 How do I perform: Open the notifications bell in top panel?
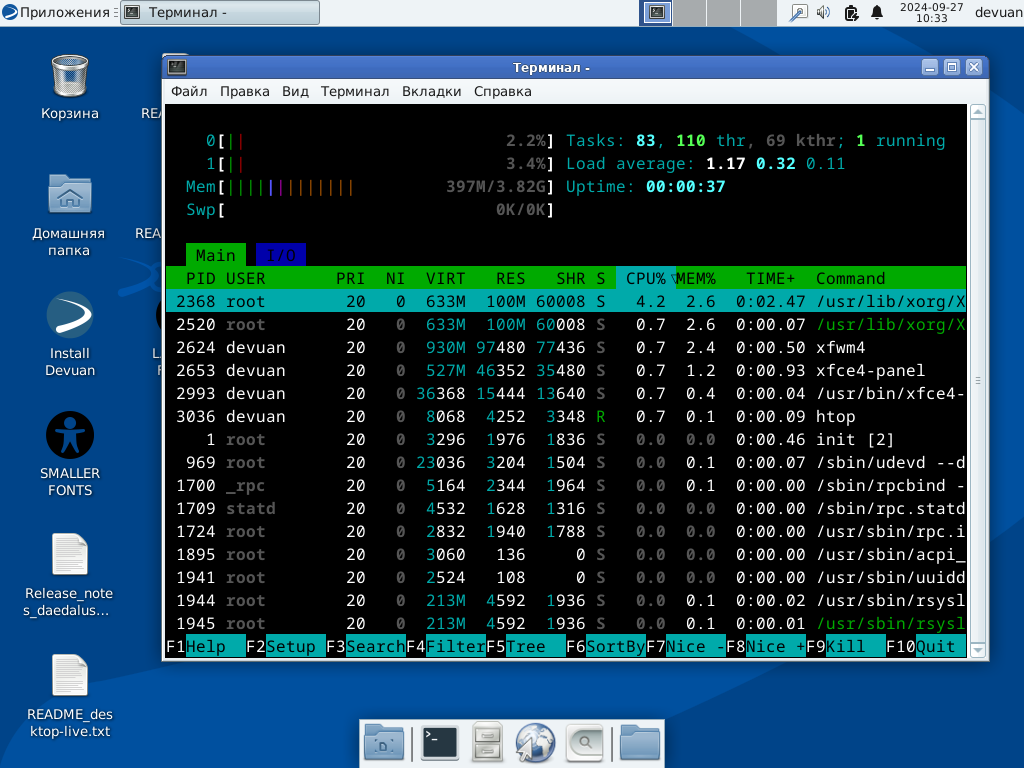pyautogui.click(x=877, y=12)
